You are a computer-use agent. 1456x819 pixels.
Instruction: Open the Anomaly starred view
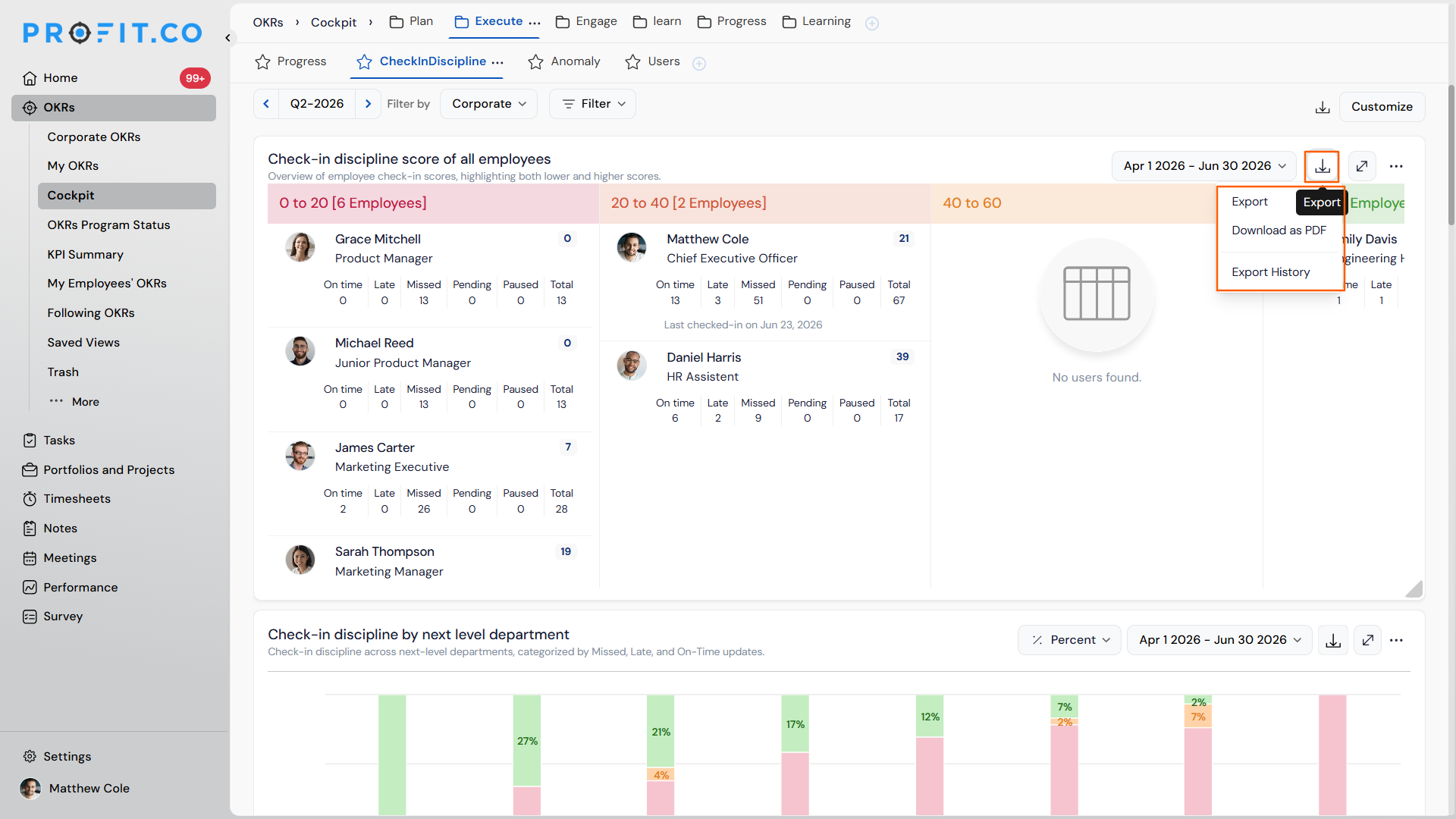click(x=564, y=61)
